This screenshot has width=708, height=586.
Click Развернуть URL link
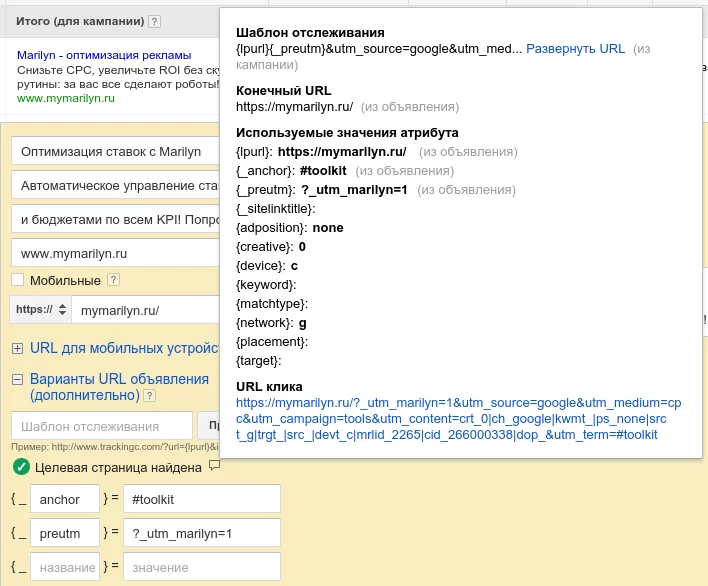click(575, 49)
